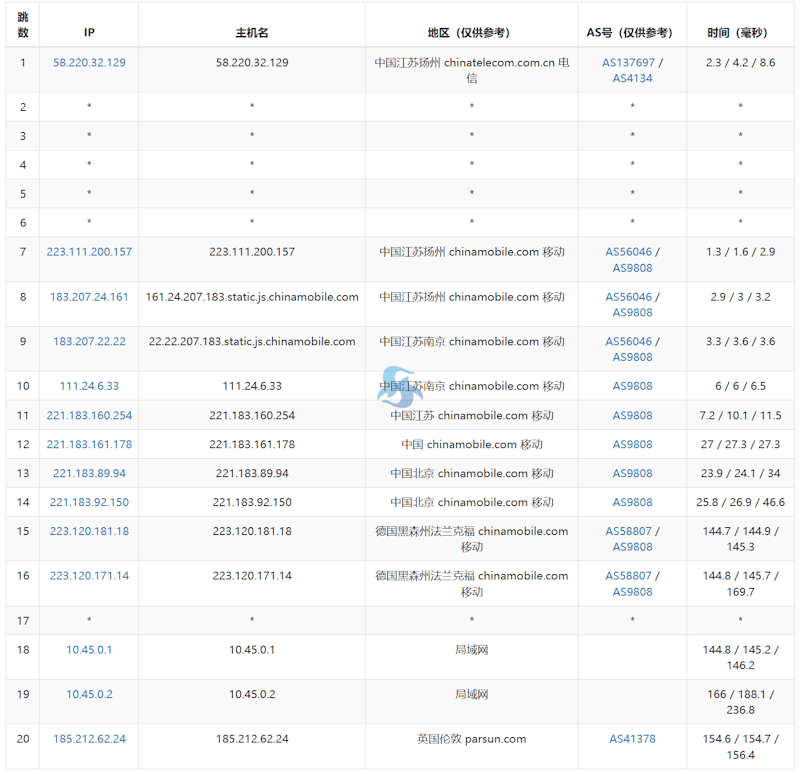This screenshot has width=800, height=774.
Task: Open IP link 223.111.200.157
Action: pos(89,252)
